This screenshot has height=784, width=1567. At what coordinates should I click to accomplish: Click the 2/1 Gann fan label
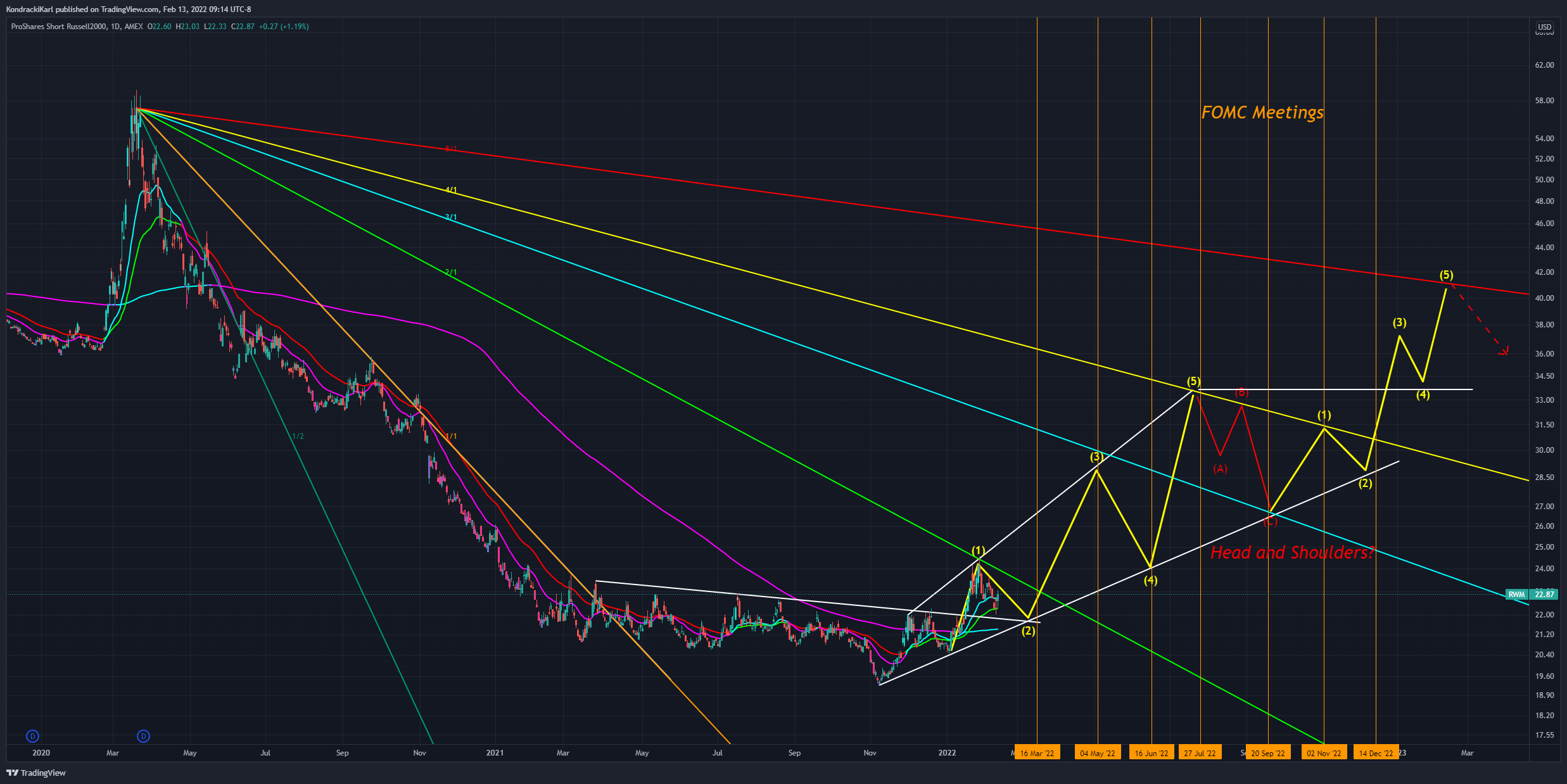(451, 272)
